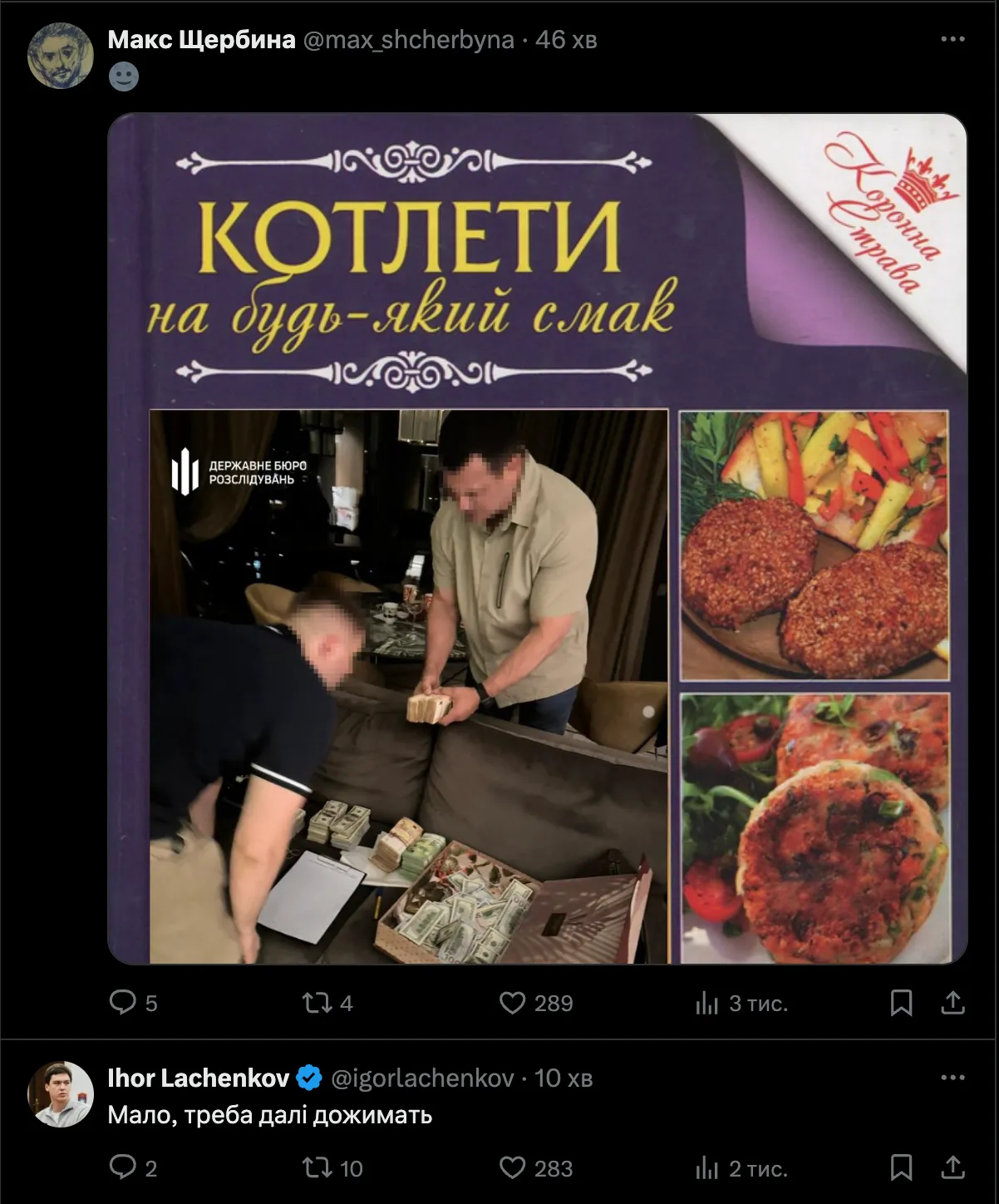The width and height of the screenshot is (999, 1204).
Task: View analytics showing 2 тис. views
Action: 741,1168
